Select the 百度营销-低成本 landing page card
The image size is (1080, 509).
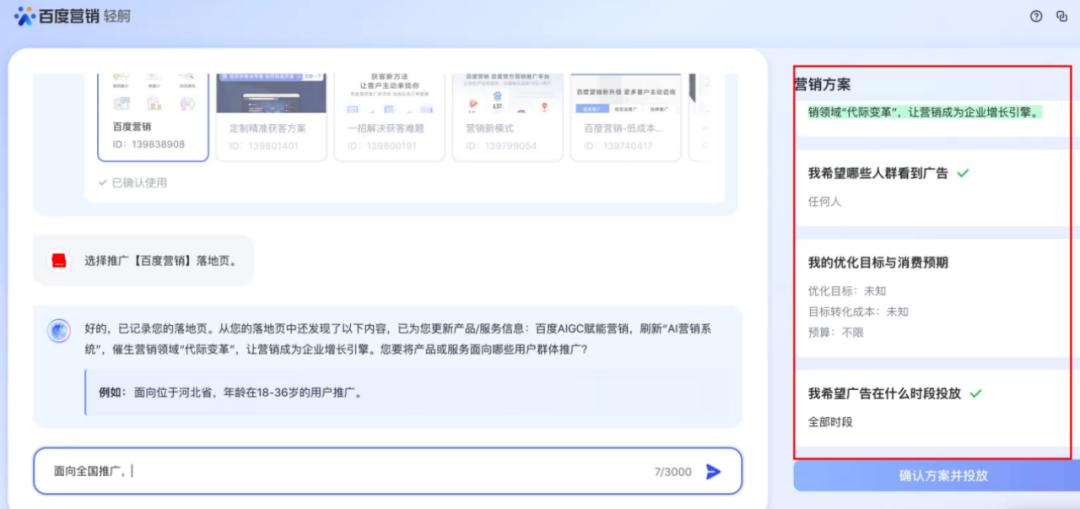[x=626, y=116]
